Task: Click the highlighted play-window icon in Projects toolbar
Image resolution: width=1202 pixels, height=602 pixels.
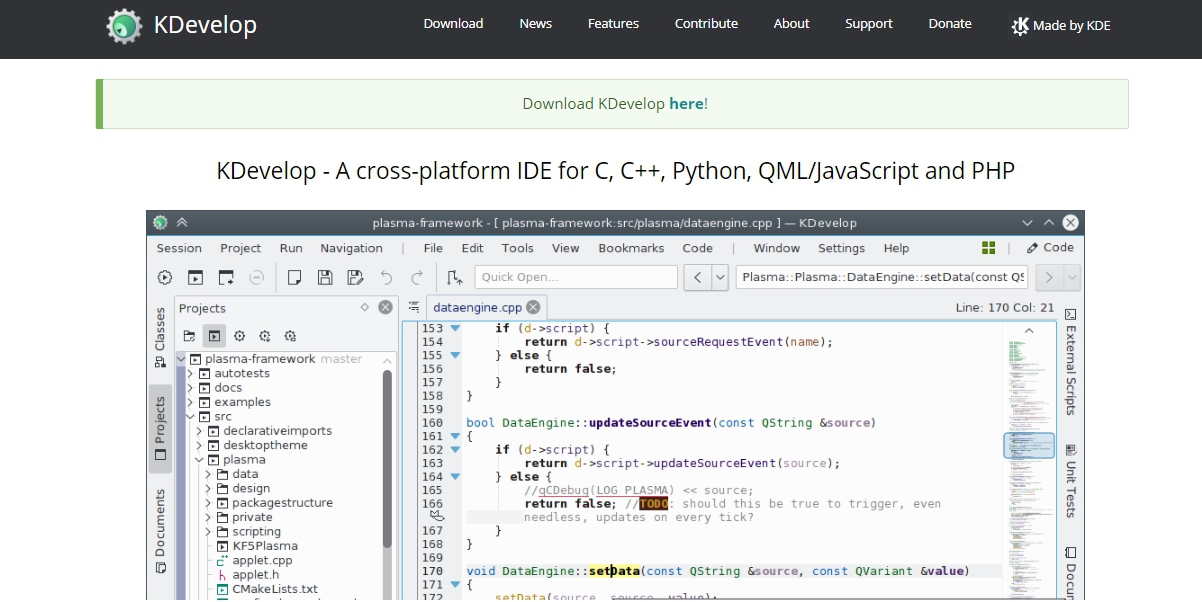Action: (214, 336)
